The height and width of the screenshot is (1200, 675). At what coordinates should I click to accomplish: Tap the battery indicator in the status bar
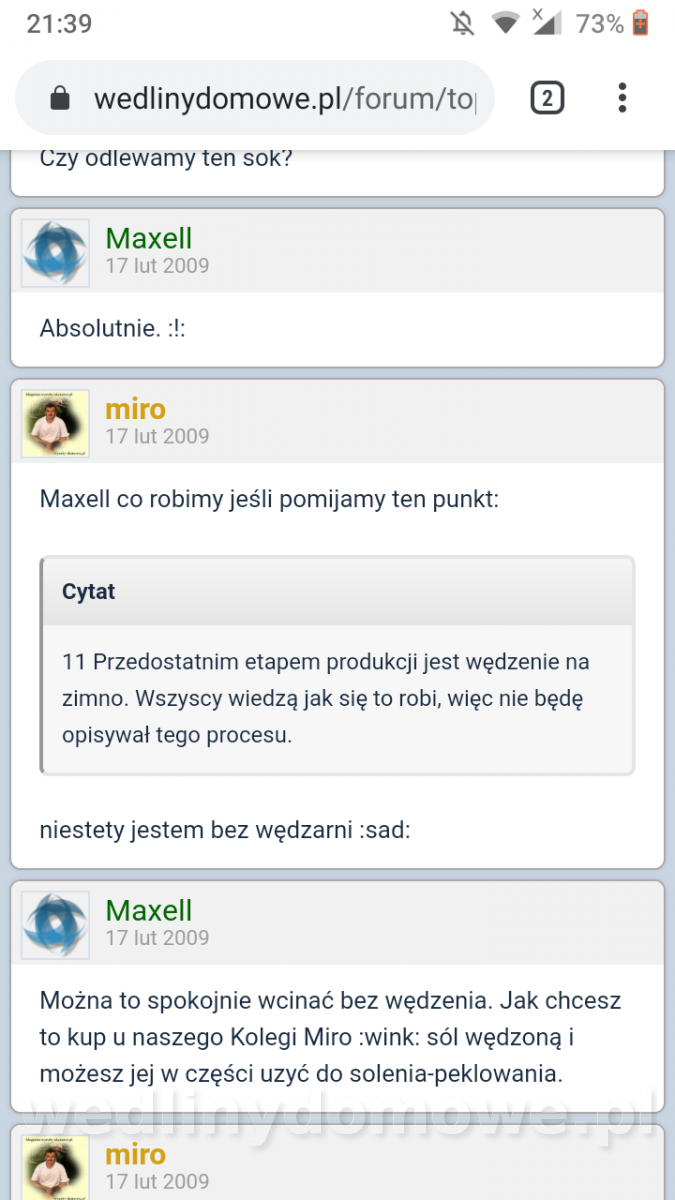641,23
